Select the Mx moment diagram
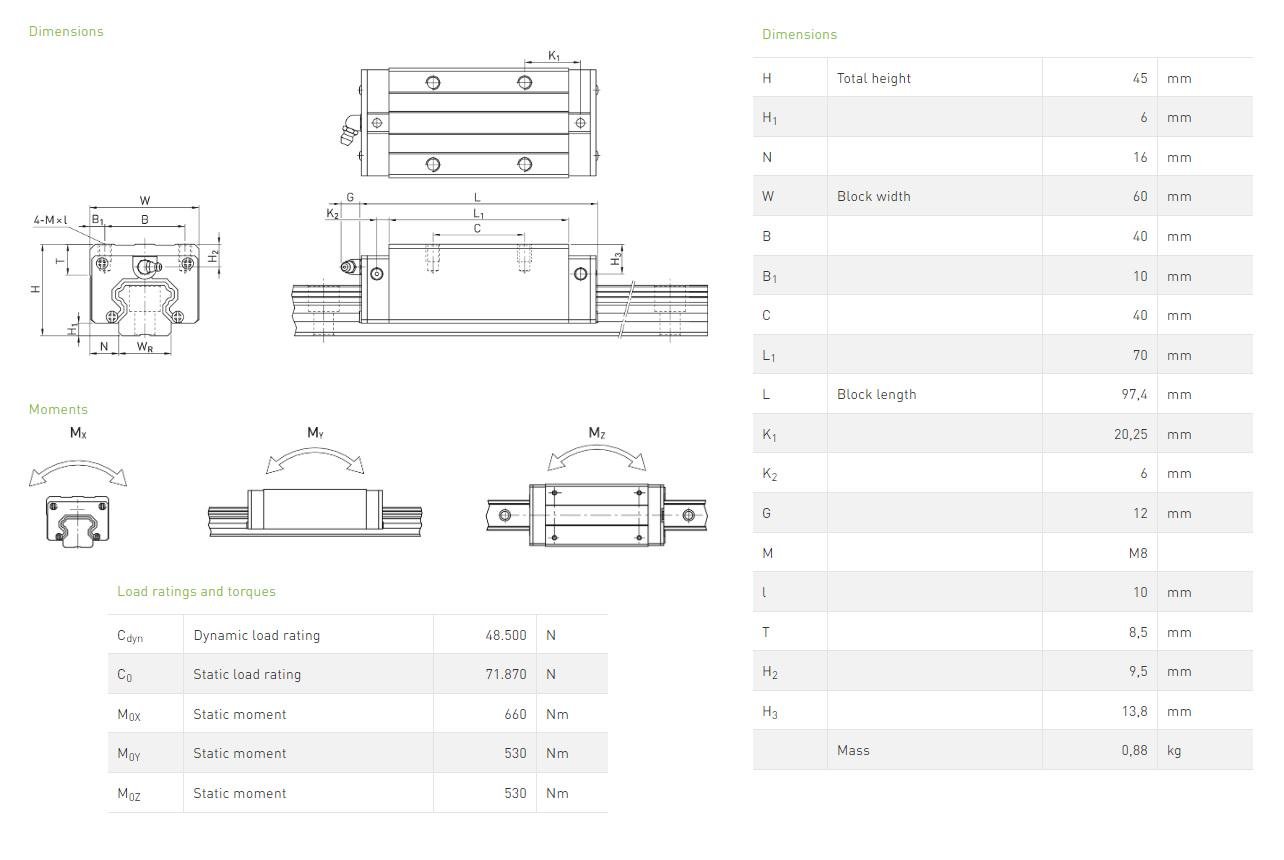The width and height of the screenshot is (1284, 860). [x=78, y=486]
